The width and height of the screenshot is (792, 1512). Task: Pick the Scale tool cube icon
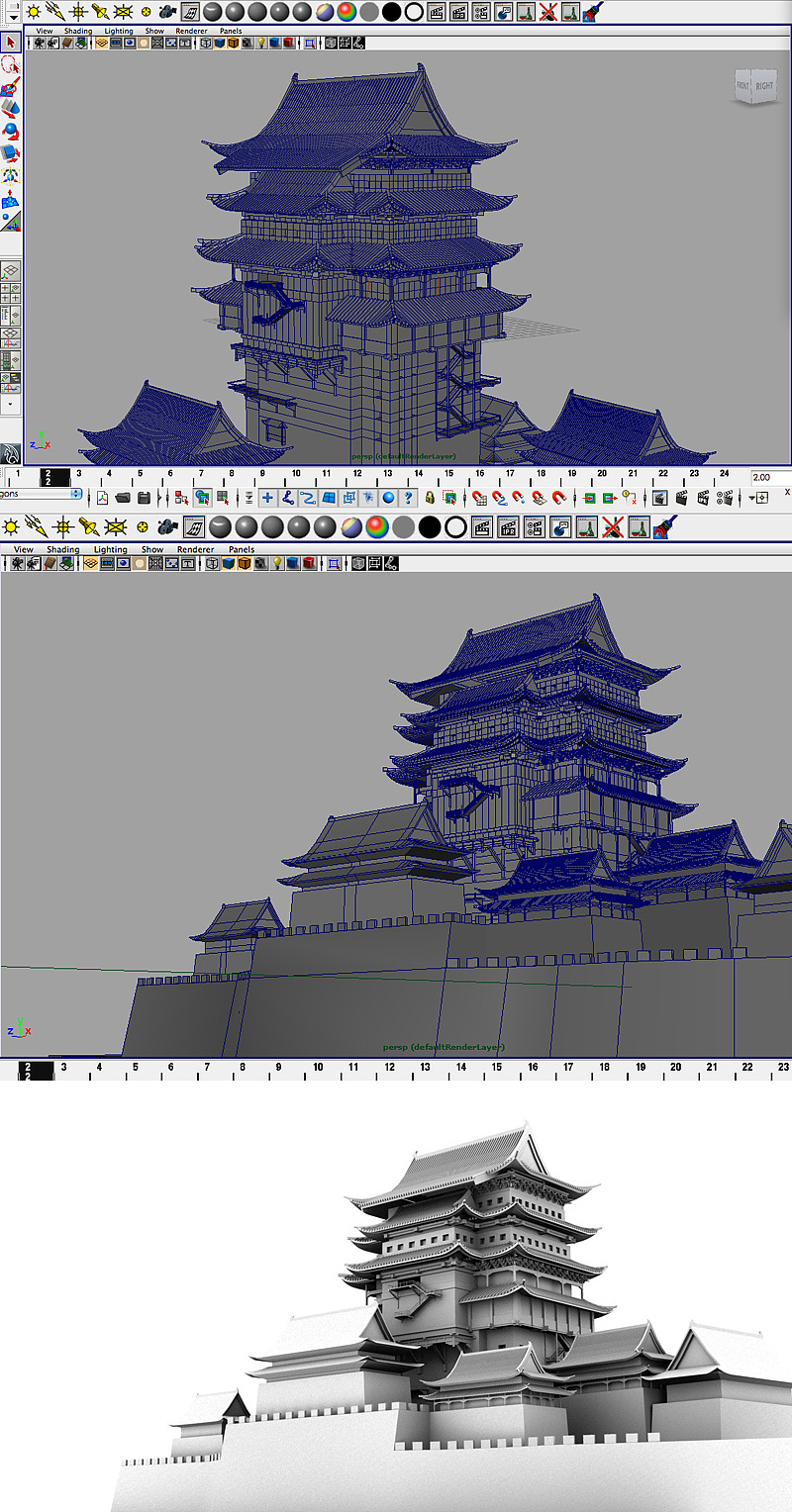click(x=11, y=152)
